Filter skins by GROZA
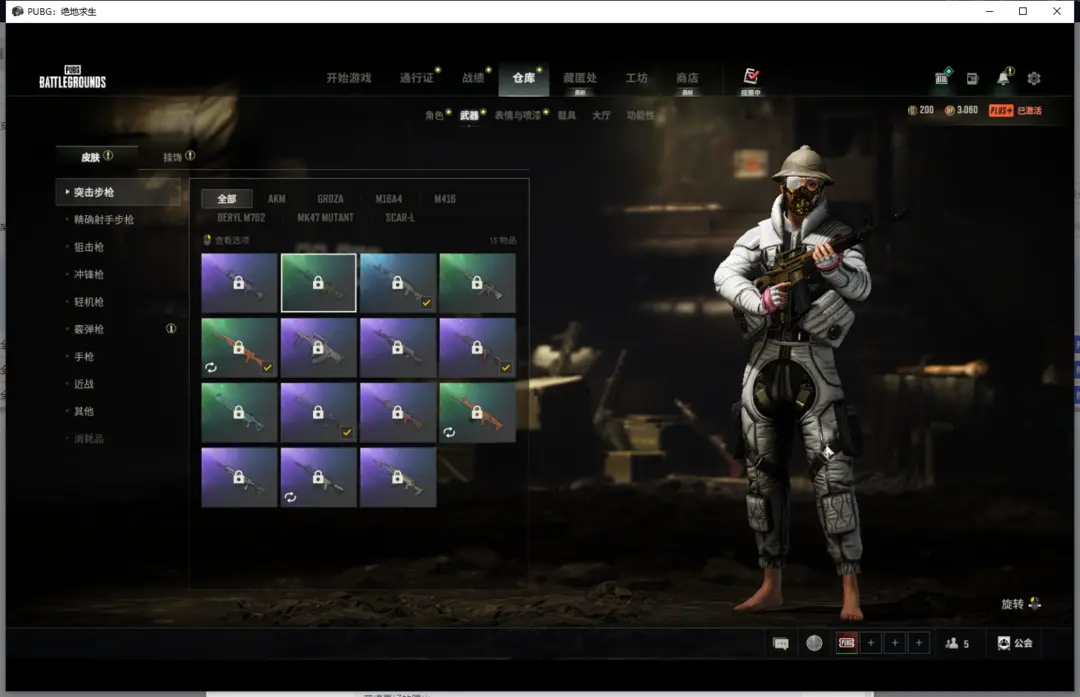 coord(331,198)
